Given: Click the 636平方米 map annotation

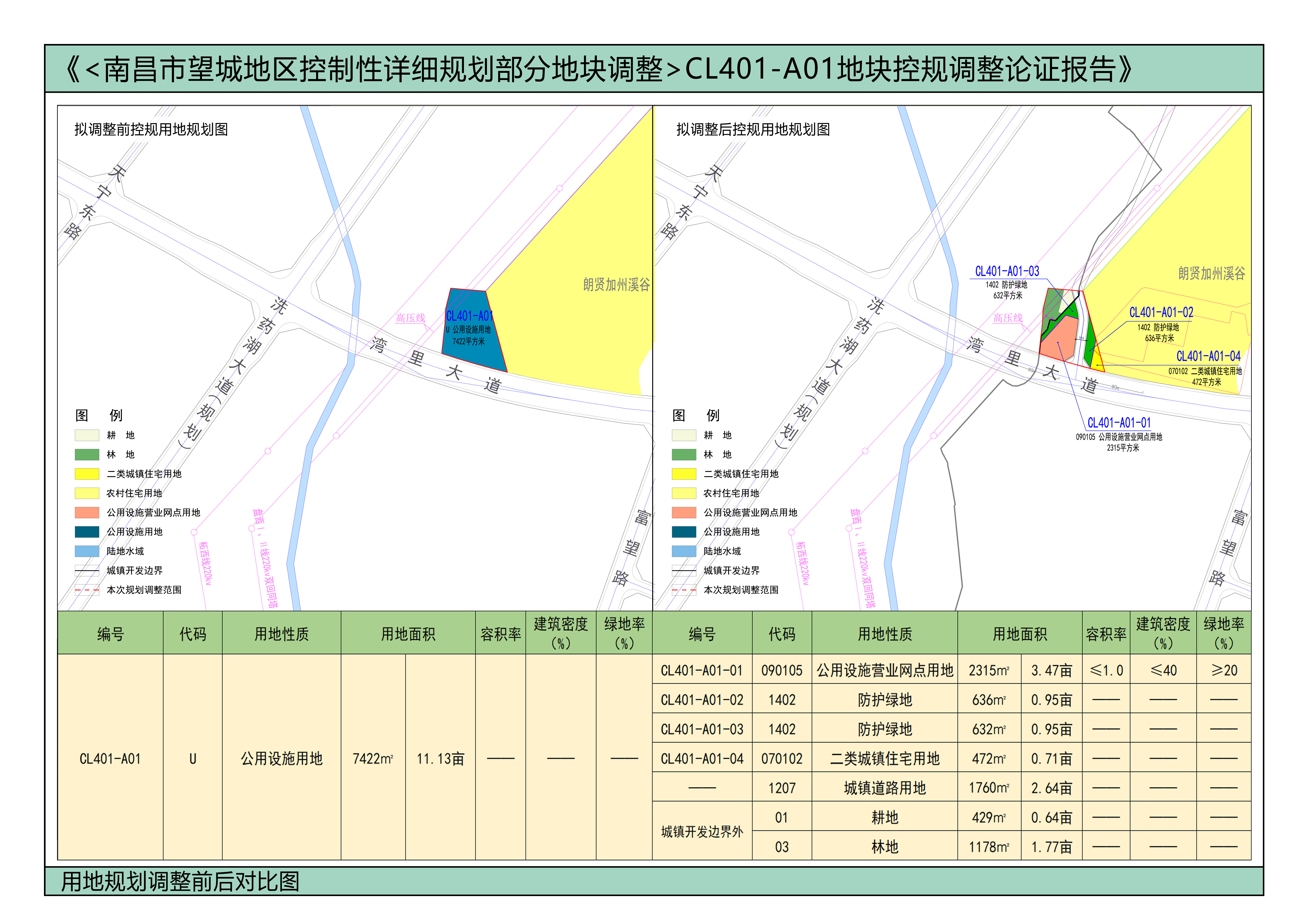Looking at the screenshot, I should tap(1160, 338).
